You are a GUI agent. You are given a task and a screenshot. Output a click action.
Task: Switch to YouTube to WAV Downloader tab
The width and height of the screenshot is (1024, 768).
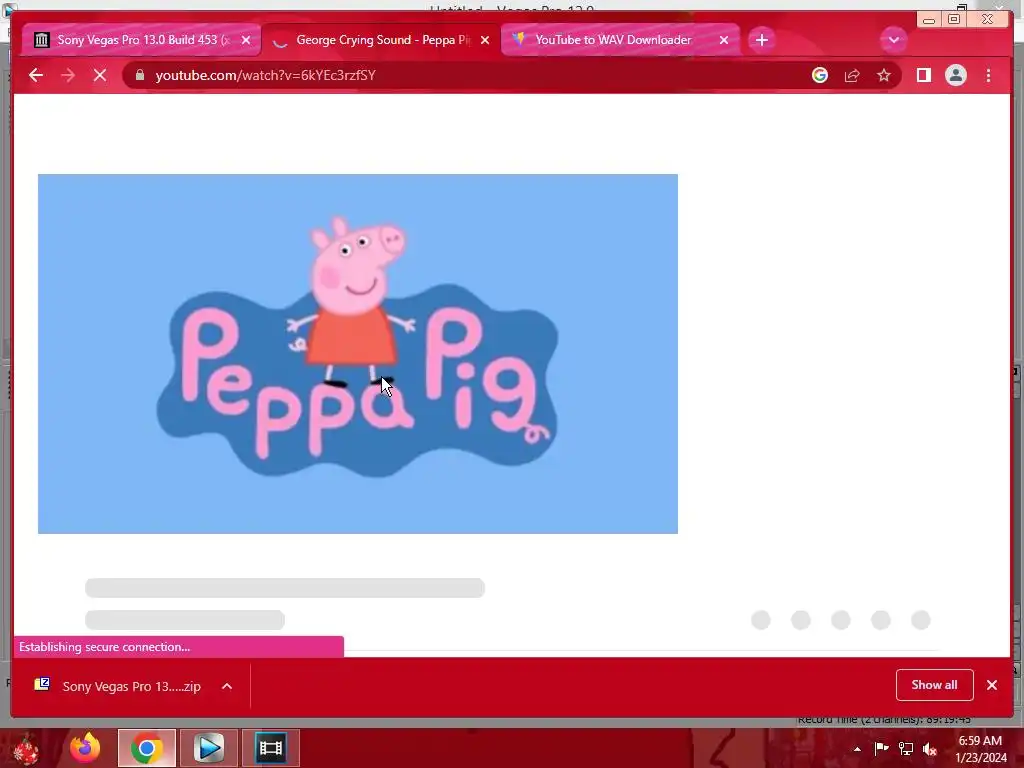tap(620, 40)
